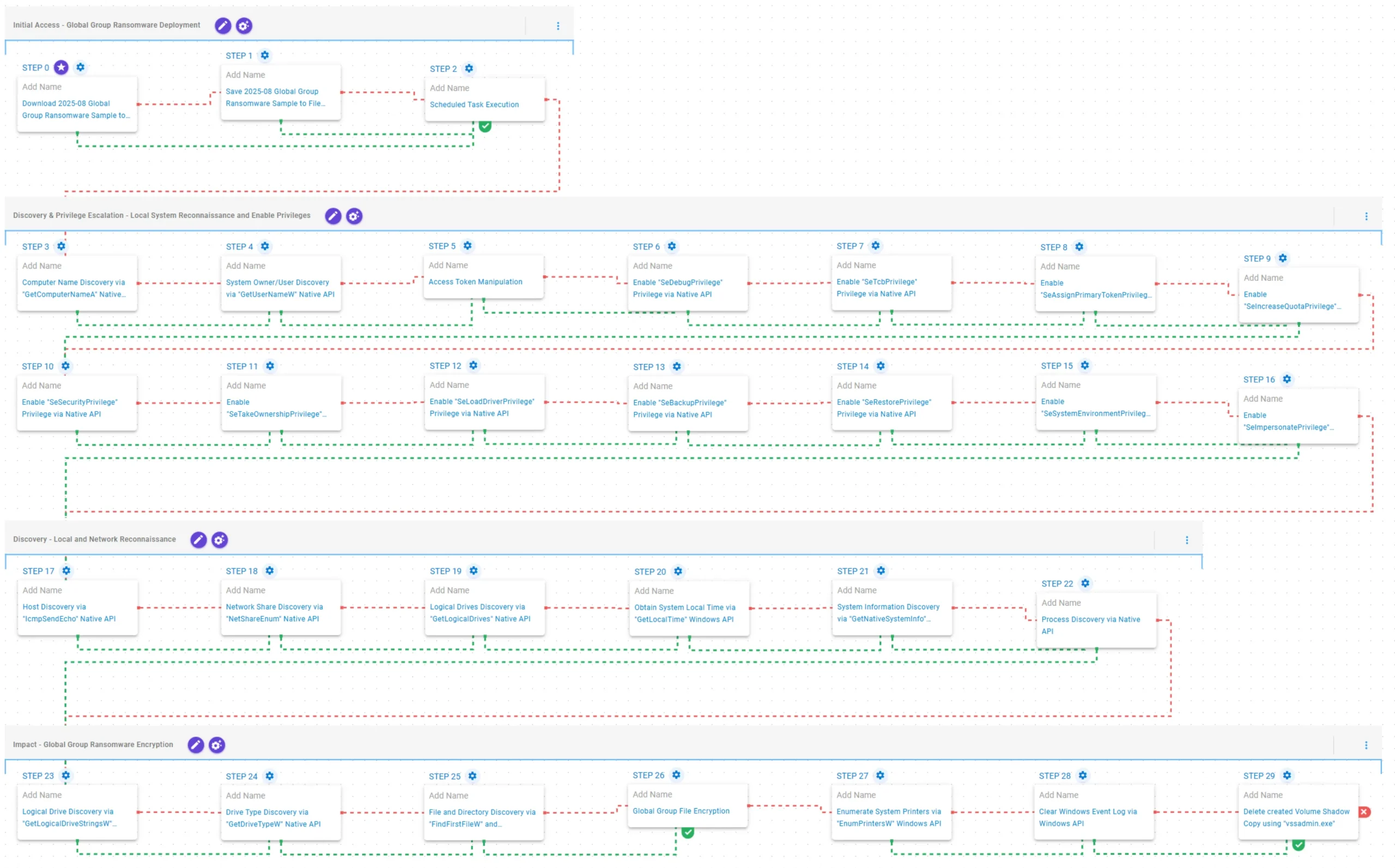Open three-dot menu for Discovery & Privilege Escalation section
This screenshot has height=868, width=1395.
[x=1366, y=216]
